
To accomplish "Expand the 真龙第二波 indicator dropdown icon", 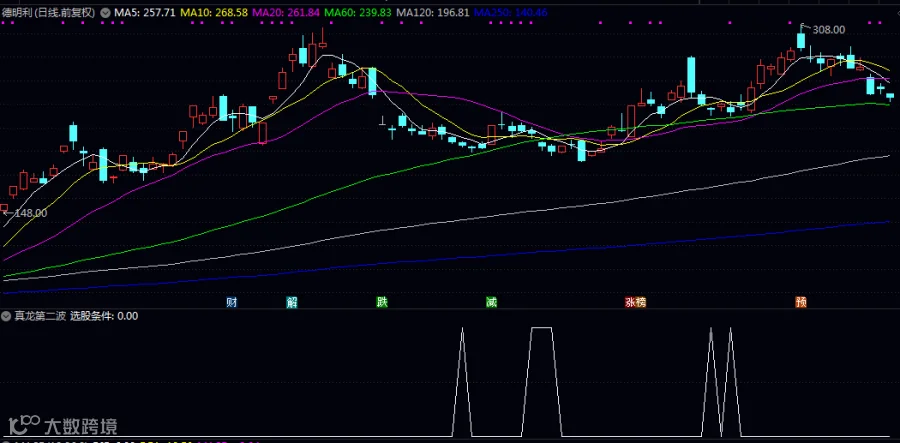I will 5,316.
